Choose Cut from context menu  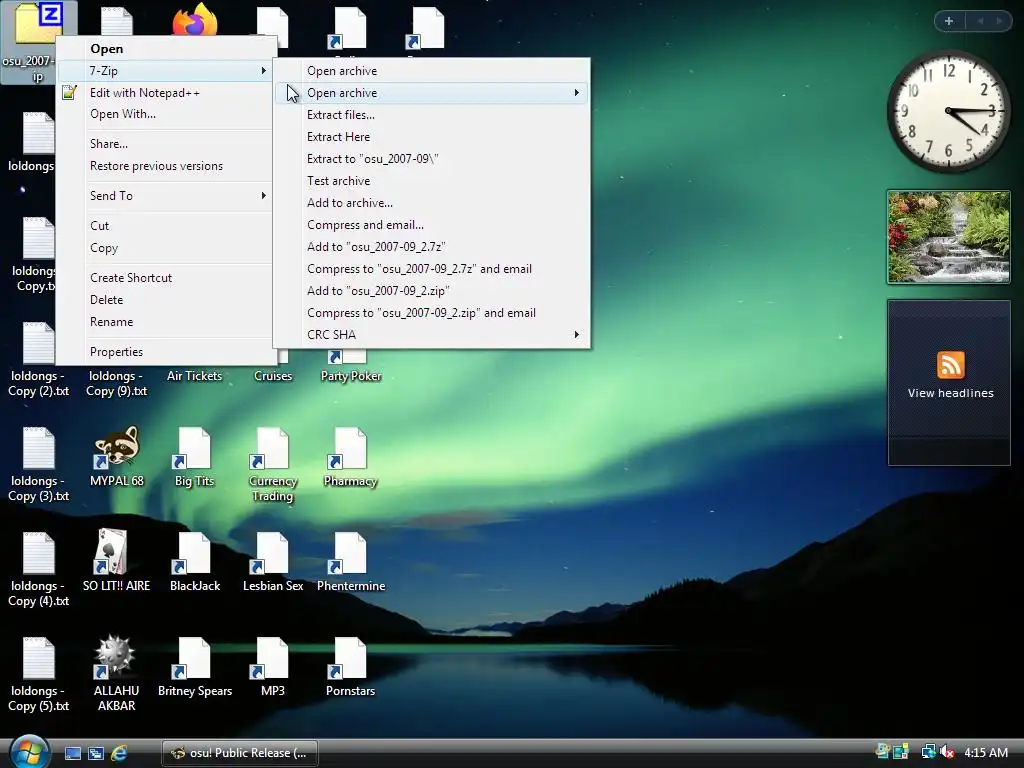163,225
